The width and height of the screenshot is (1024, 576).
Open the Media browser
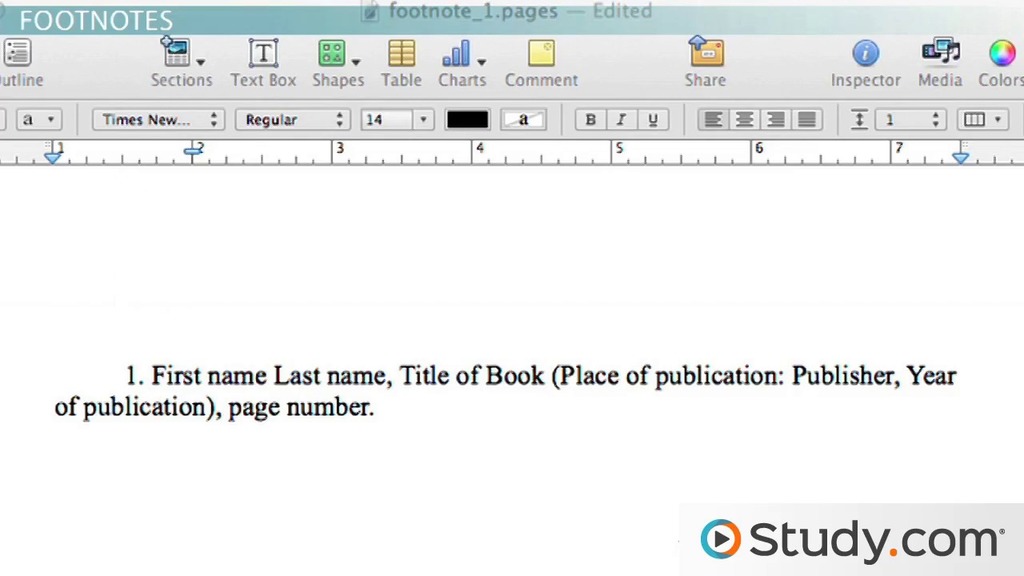(939, 52)
